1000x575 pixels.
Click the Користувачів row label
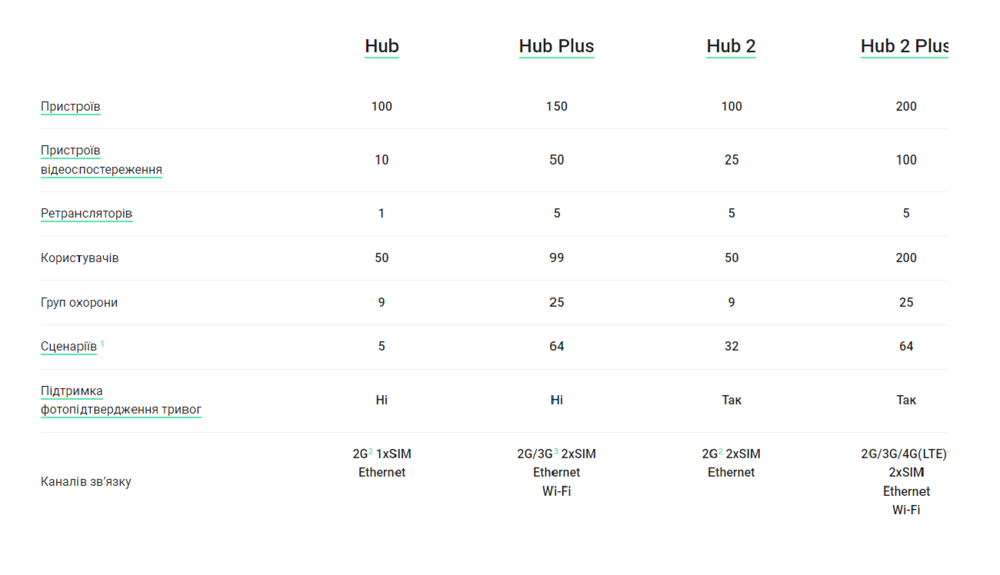tap(79, 258)
